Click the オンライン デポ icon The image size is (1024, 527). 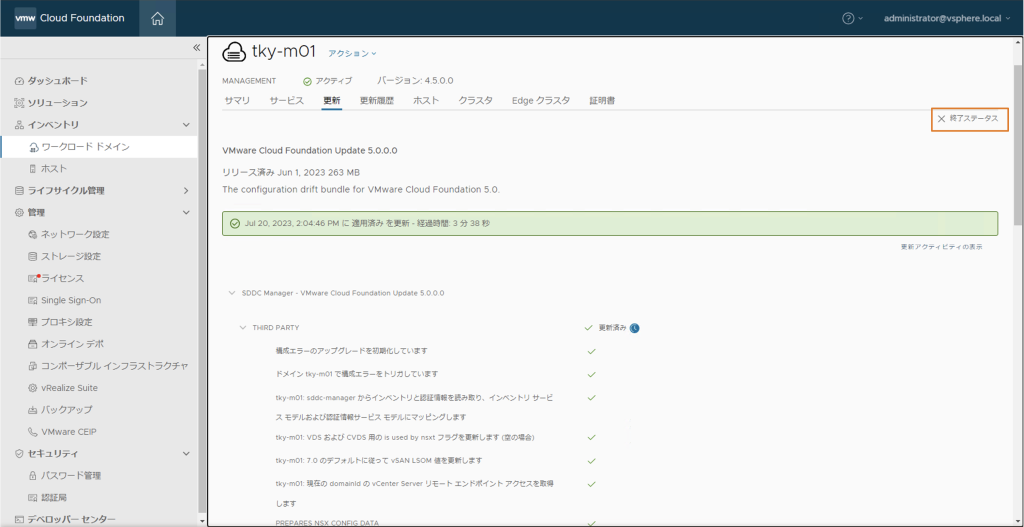tap(33, 344)
